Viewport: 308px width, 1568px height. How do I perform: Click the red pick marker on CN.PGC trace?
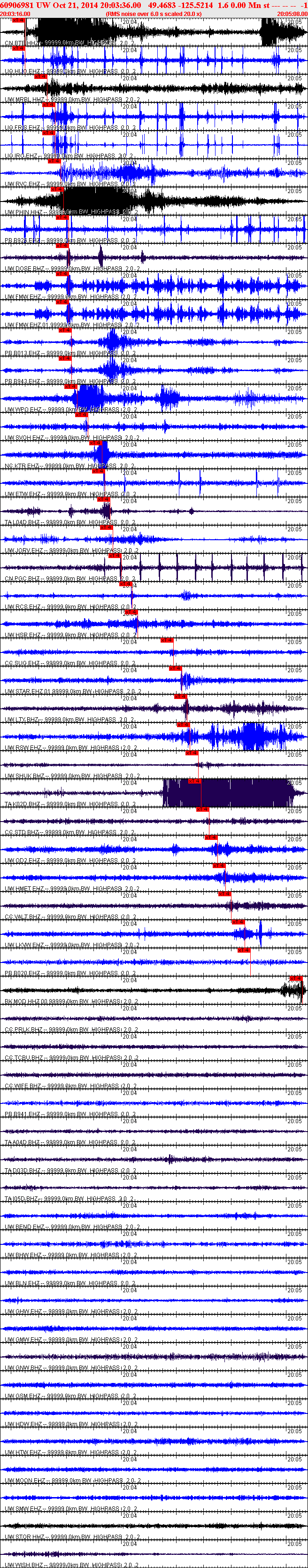pyautogui.click(x=114, y=555)
